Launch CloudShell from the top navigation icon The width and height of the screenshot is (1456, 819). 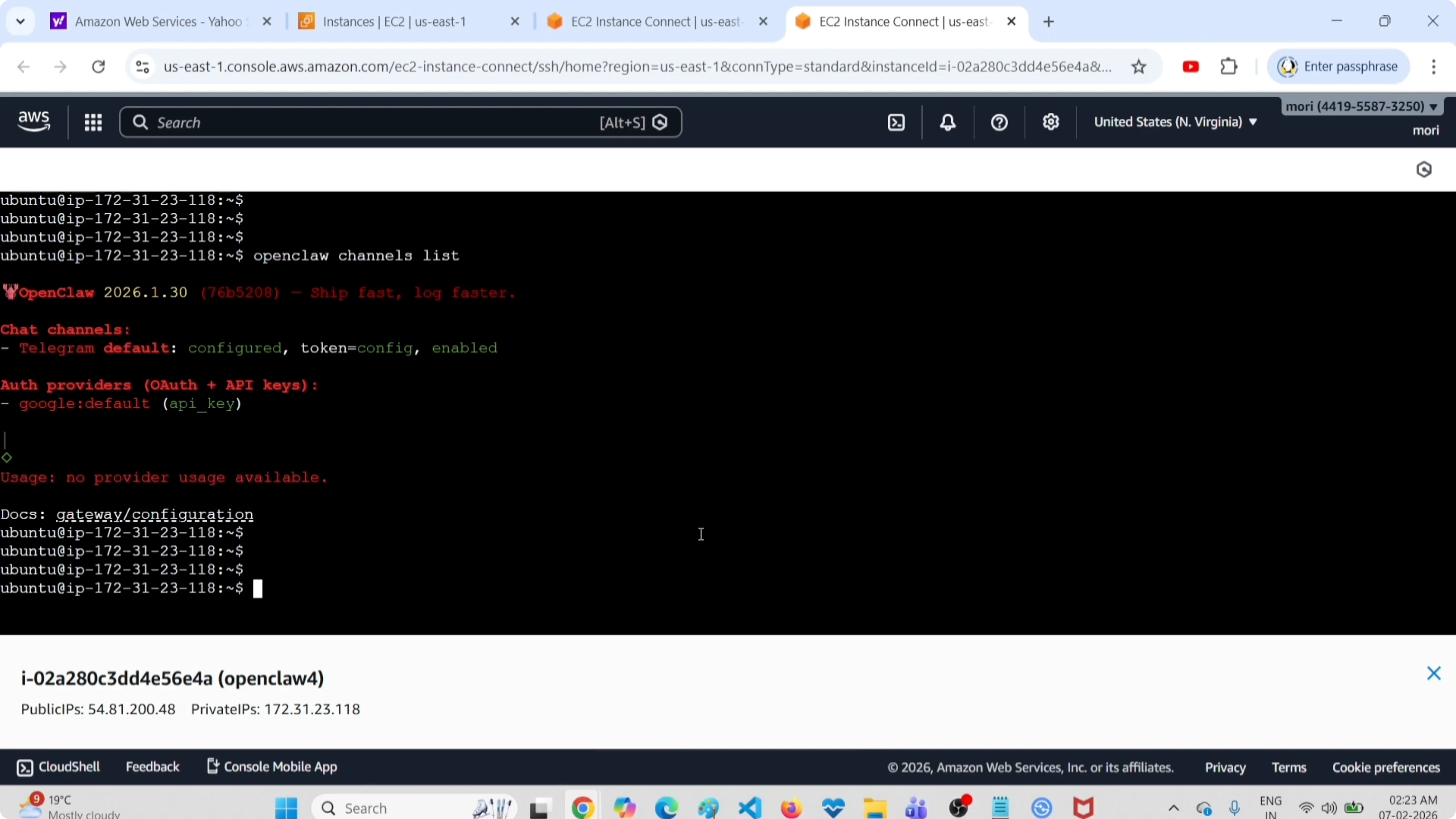(x=897, y=122)
